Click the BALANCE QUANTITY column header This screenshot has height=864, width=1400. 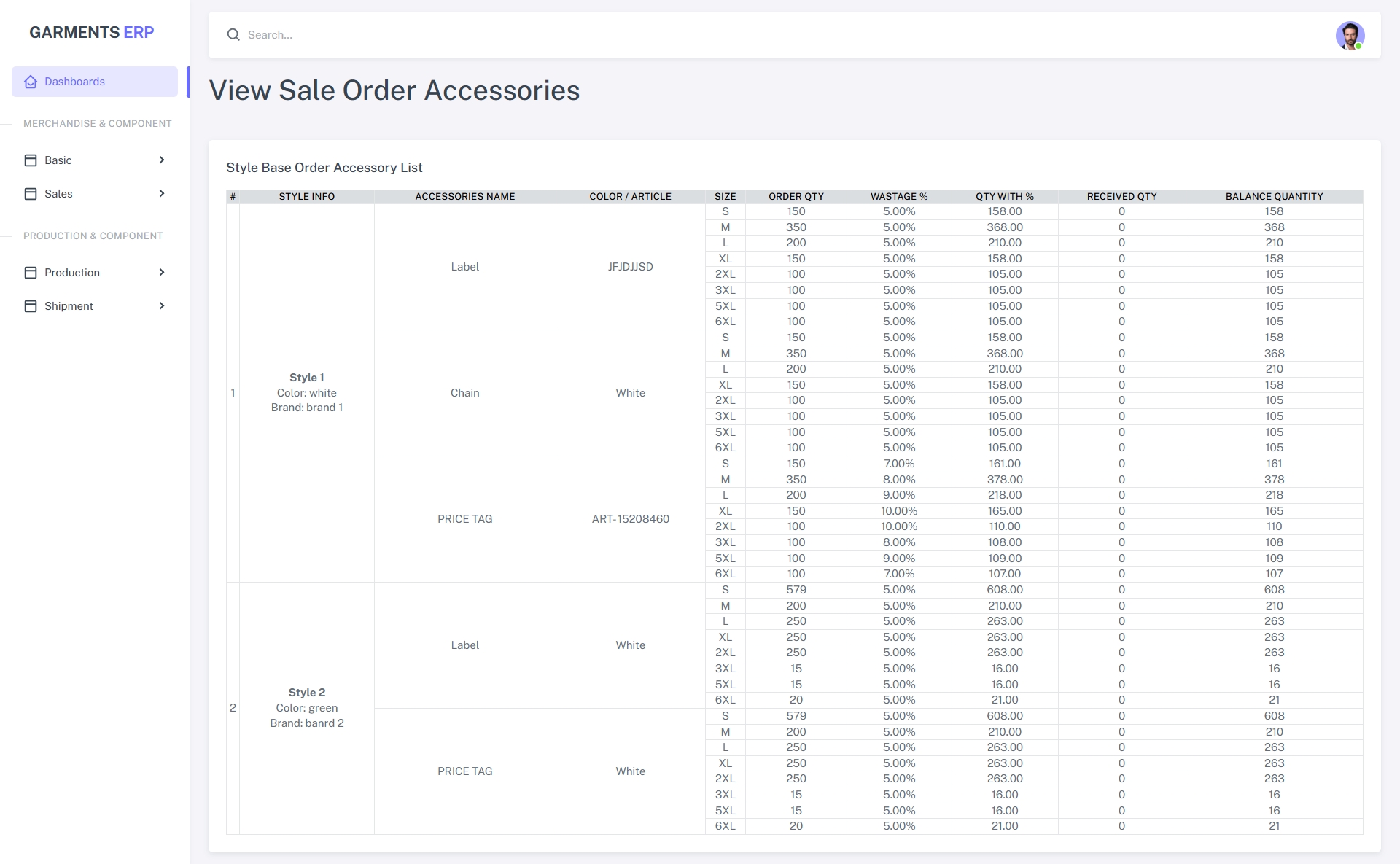tap(1273, 197)
